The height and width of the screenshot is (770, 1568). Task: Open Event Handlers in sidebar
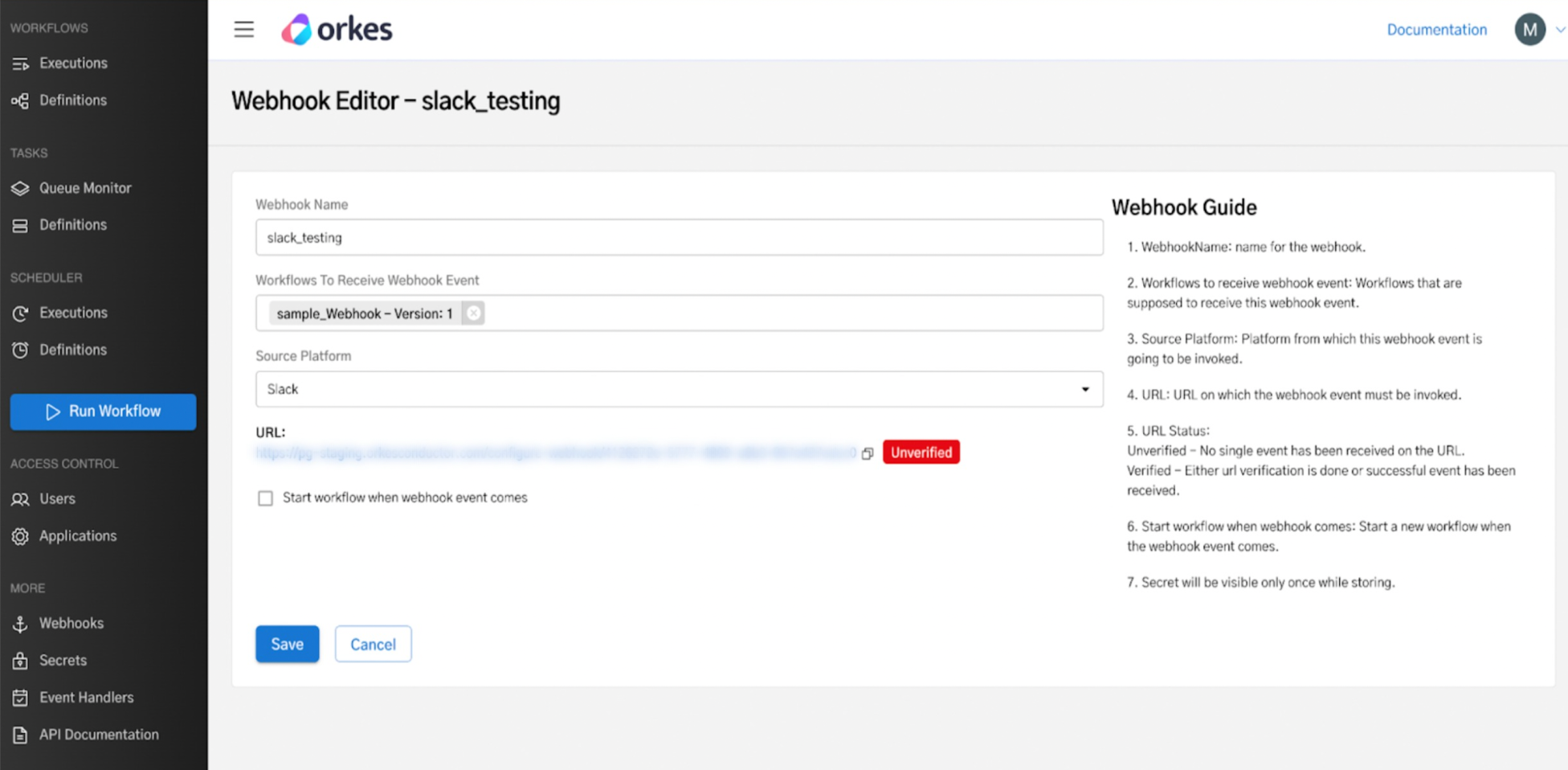pos(87,697)
